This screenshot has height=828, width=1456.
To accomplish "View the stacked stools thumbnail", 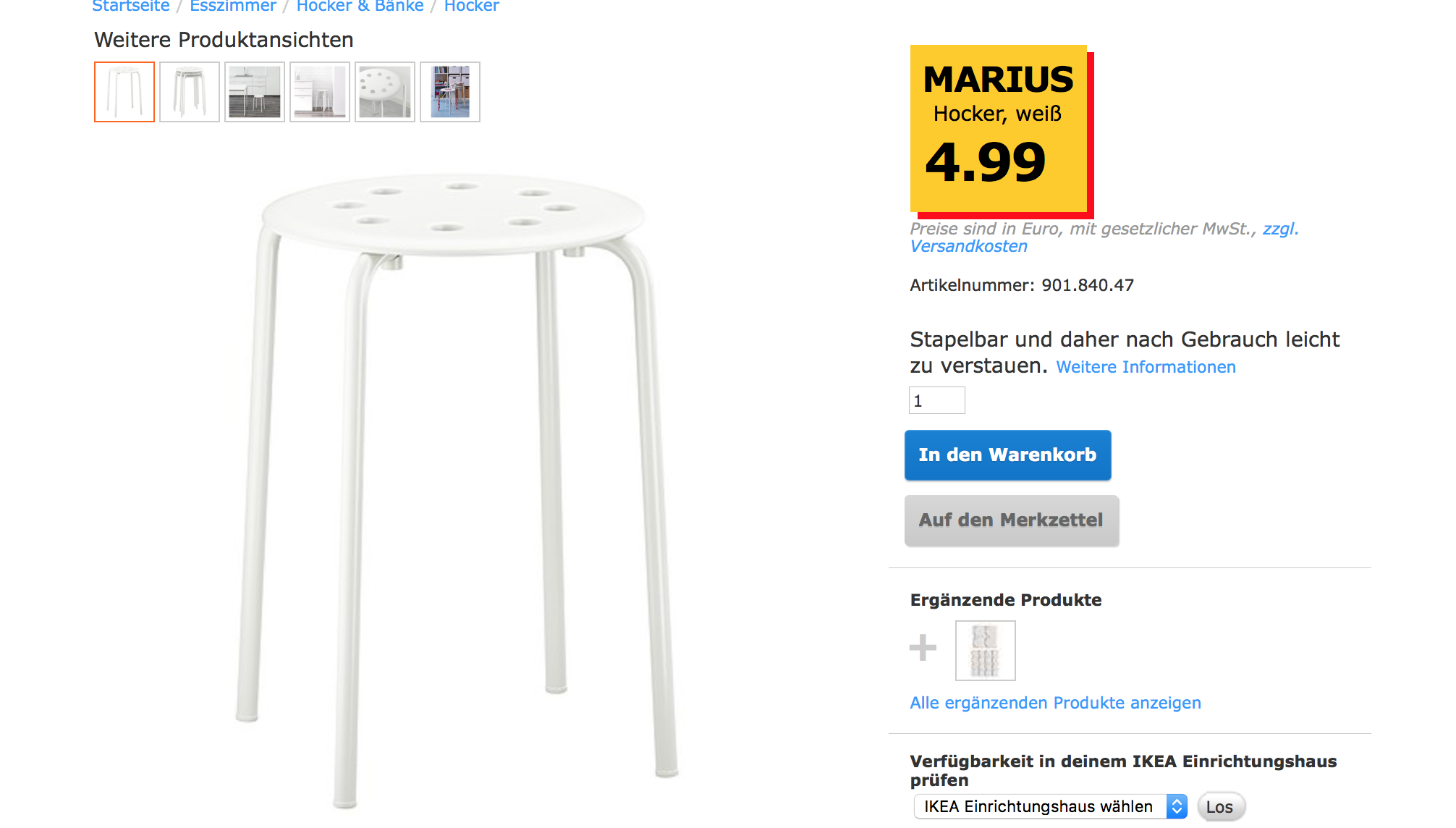I will [190, 92].
